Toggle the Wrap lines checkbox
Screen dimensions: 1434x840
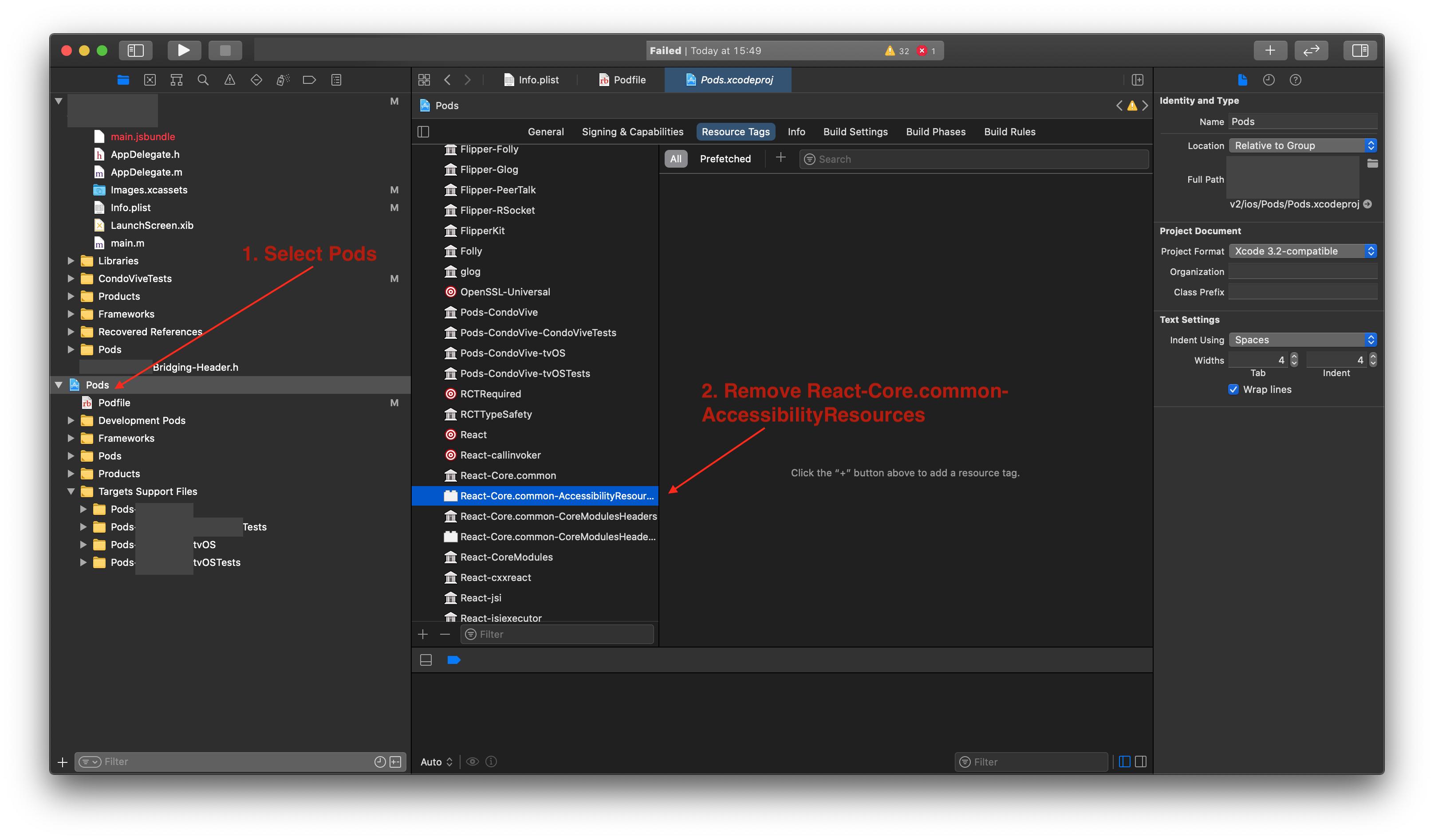[x=1233, y=389]
